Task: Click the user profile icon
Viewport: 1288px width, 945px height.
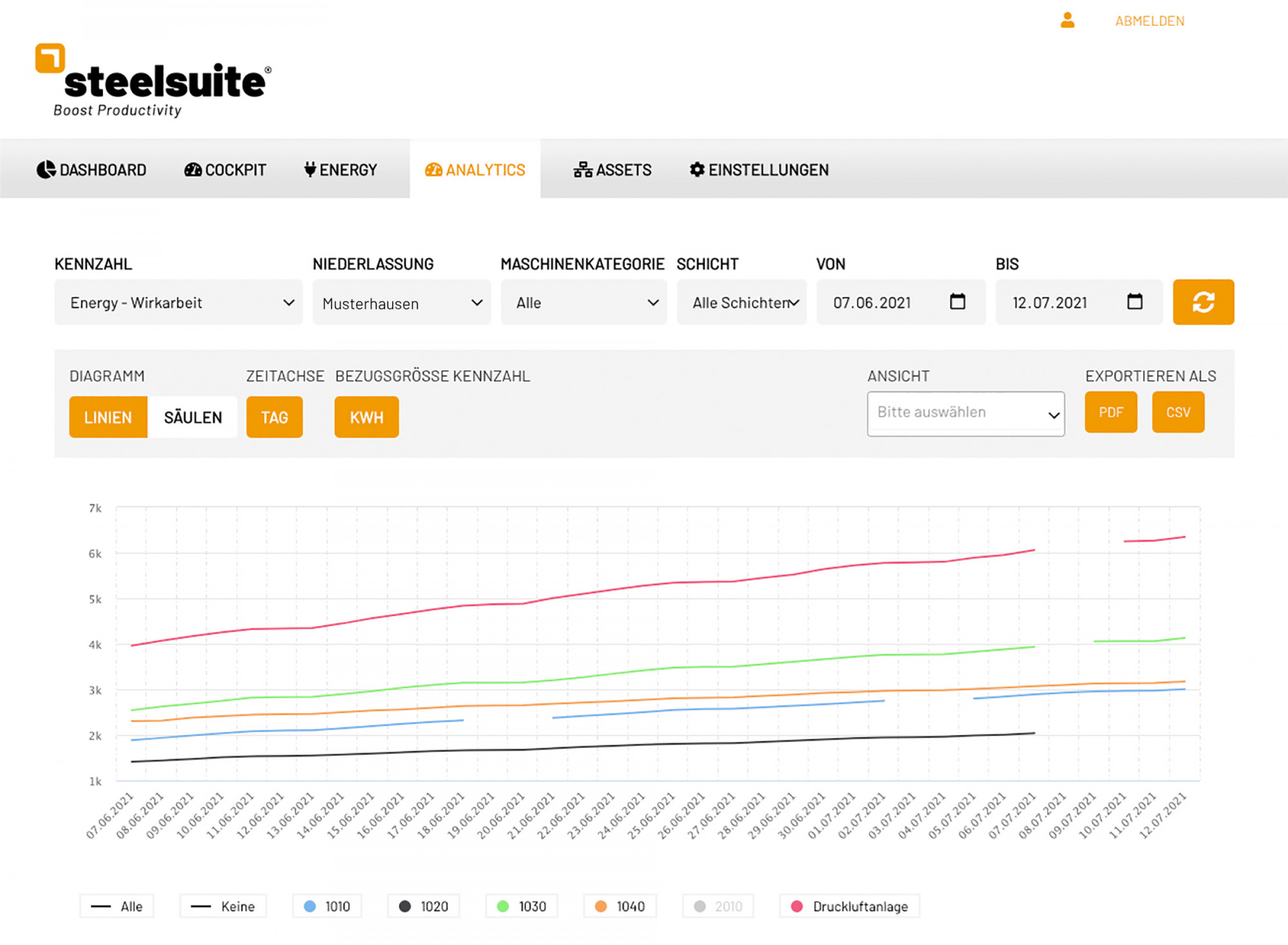Action: [x=1067, y=20]
